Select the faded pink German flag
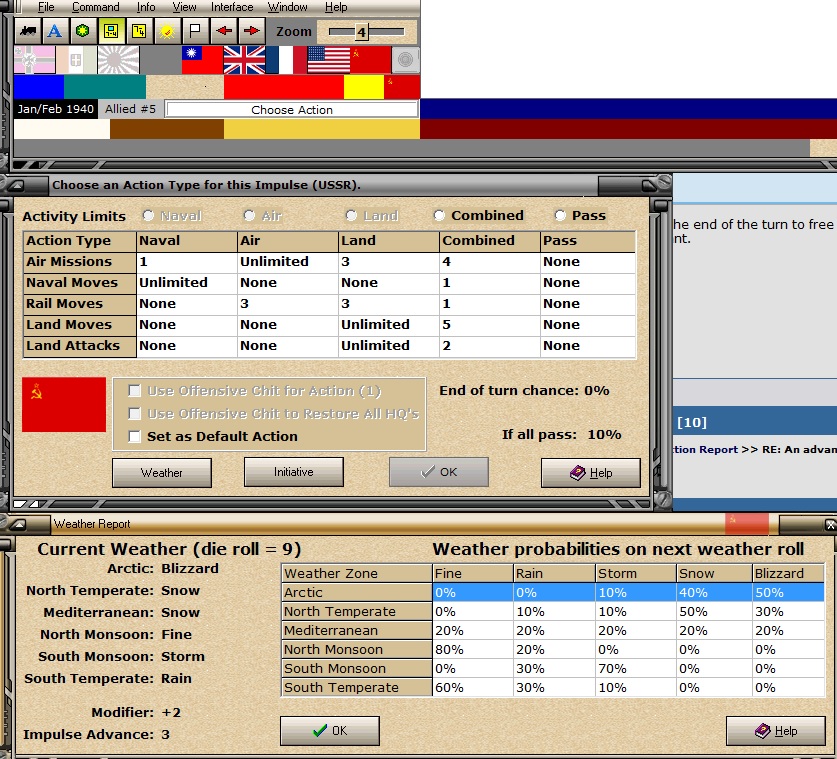Screen dimensions: 837x759 [34, 60]
